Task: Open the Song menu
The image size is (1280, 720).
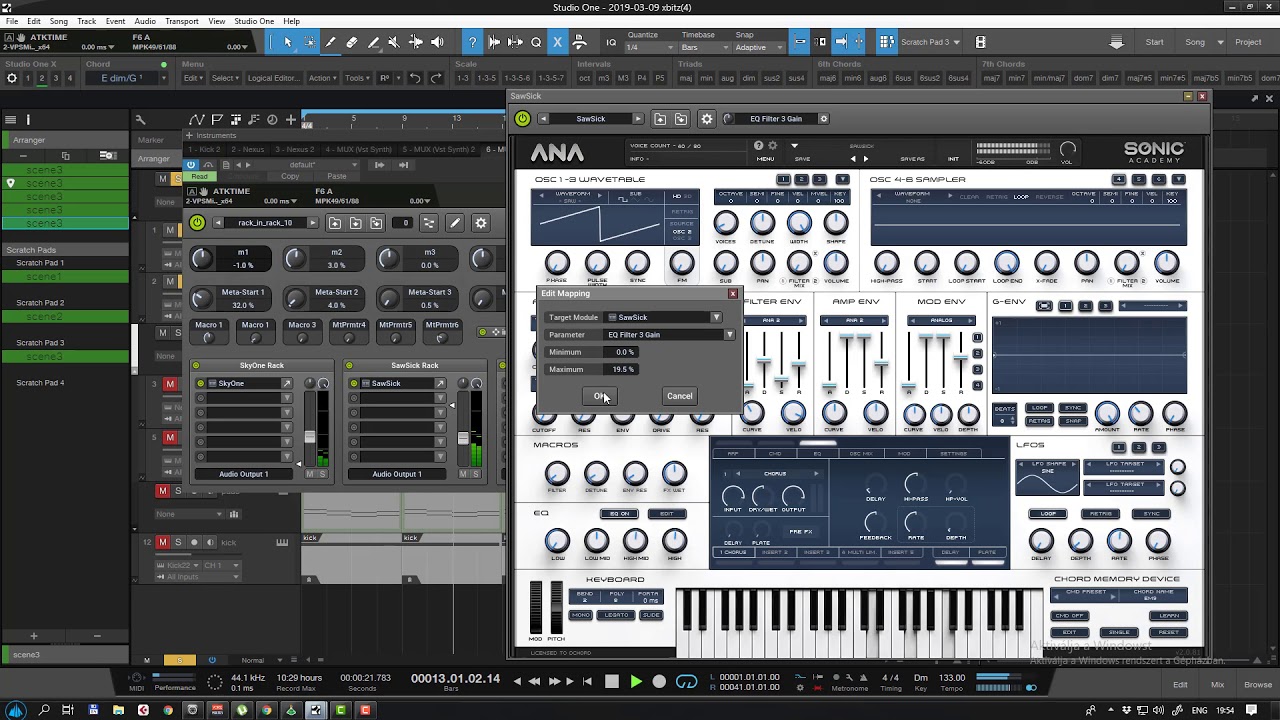Action: pos(59,21)
